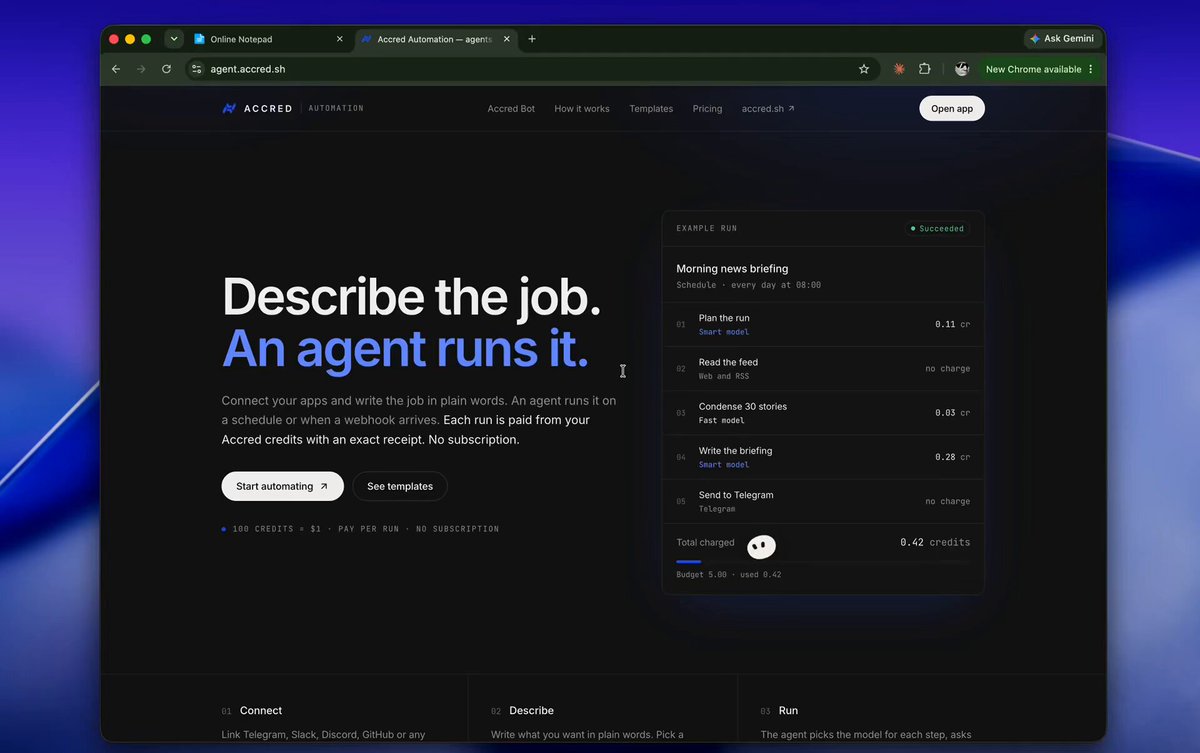Bookmark this page with the star icon

864,69
